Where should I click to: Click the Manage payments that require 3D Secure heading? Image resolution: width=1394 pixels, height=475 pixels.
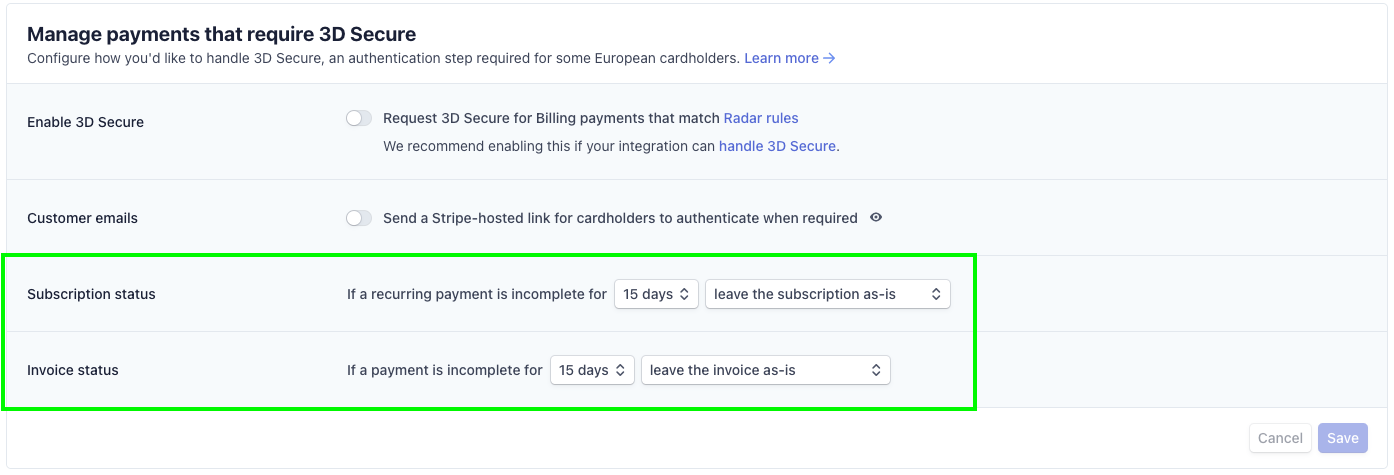tap(221, 35)
